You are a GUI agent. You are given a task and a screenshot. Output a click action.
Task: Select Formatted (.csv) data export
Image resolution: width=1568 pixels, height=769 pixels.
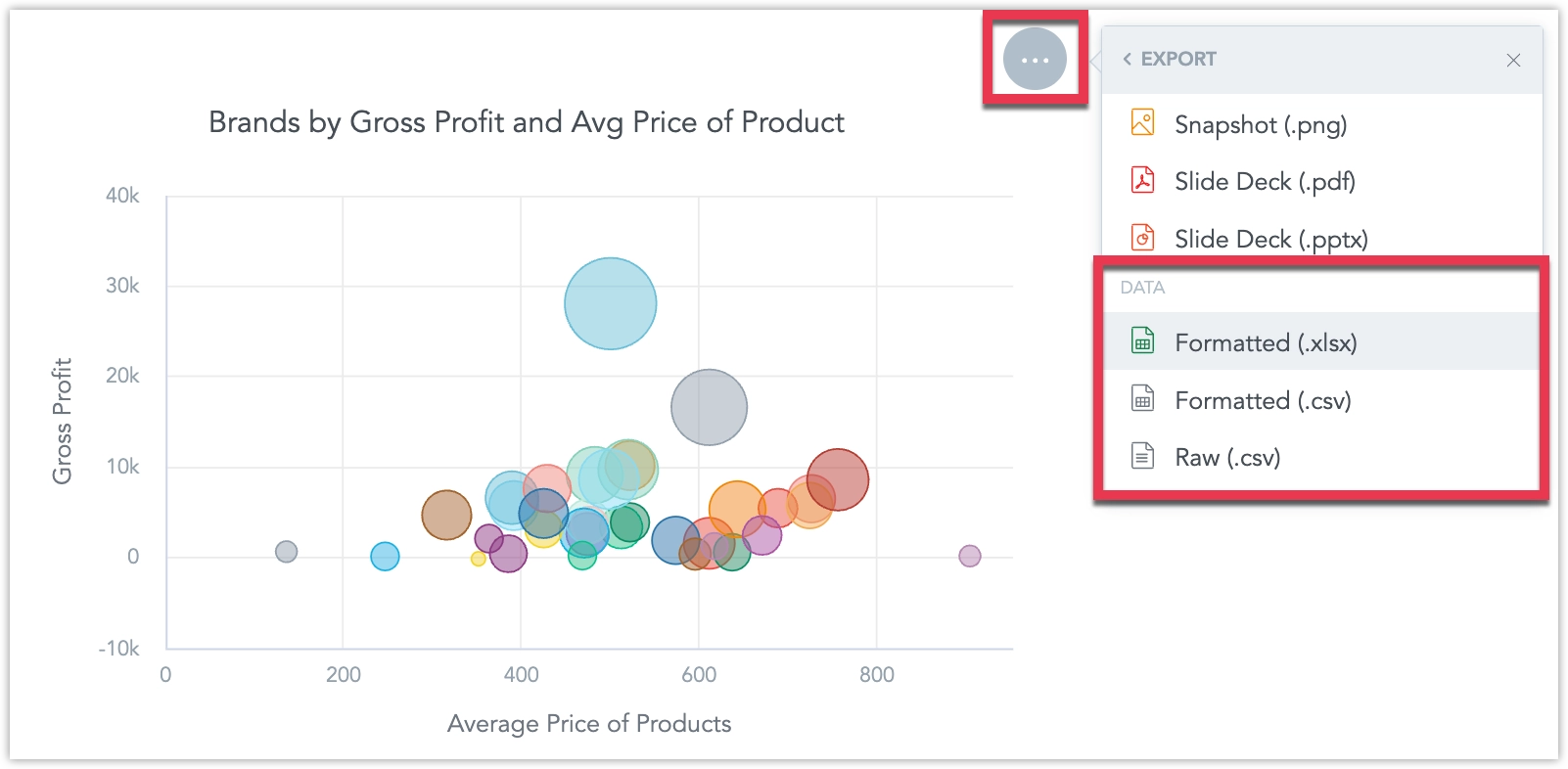[x=1263, y=401]
